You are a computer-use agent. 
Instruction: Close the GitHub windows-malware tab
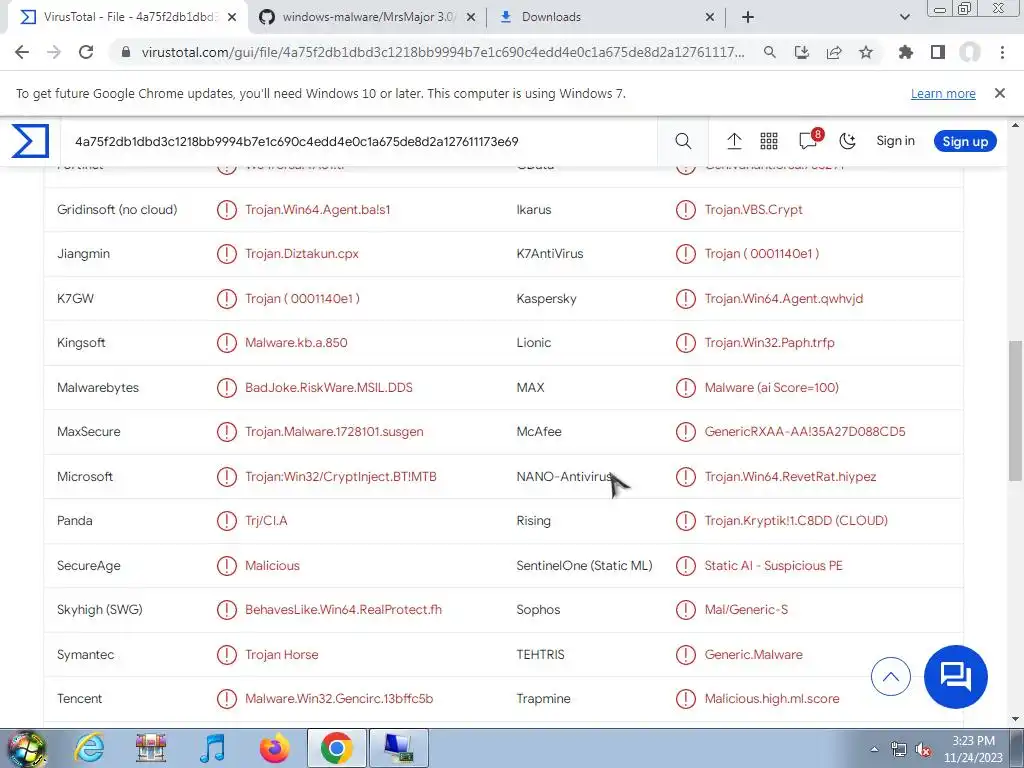coord(470,17)
